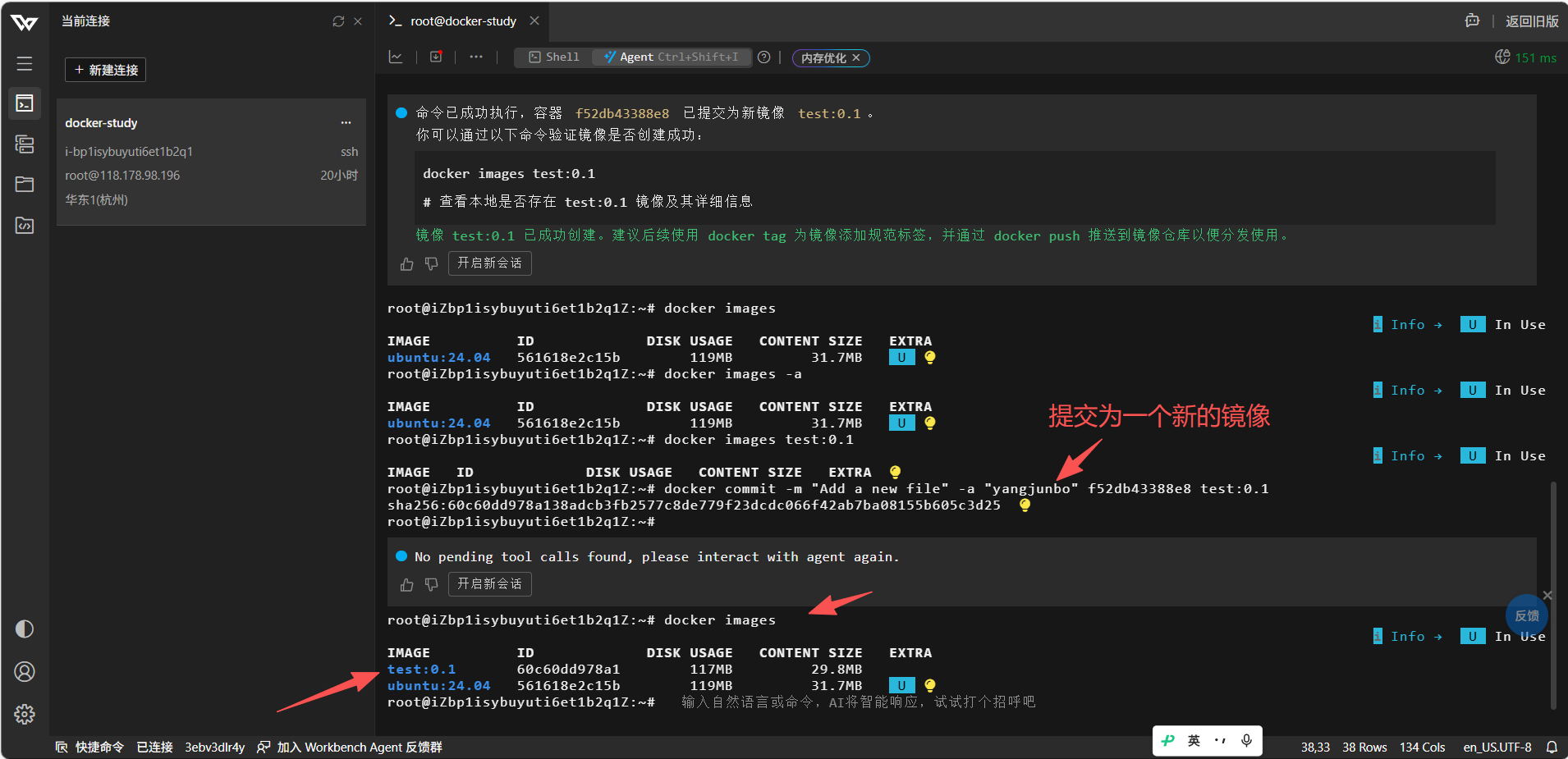Image resolution: width=1568 pixels, height=759 pixels.
Task: Click the 反馈 feedback floating button
Action: 1527,615
